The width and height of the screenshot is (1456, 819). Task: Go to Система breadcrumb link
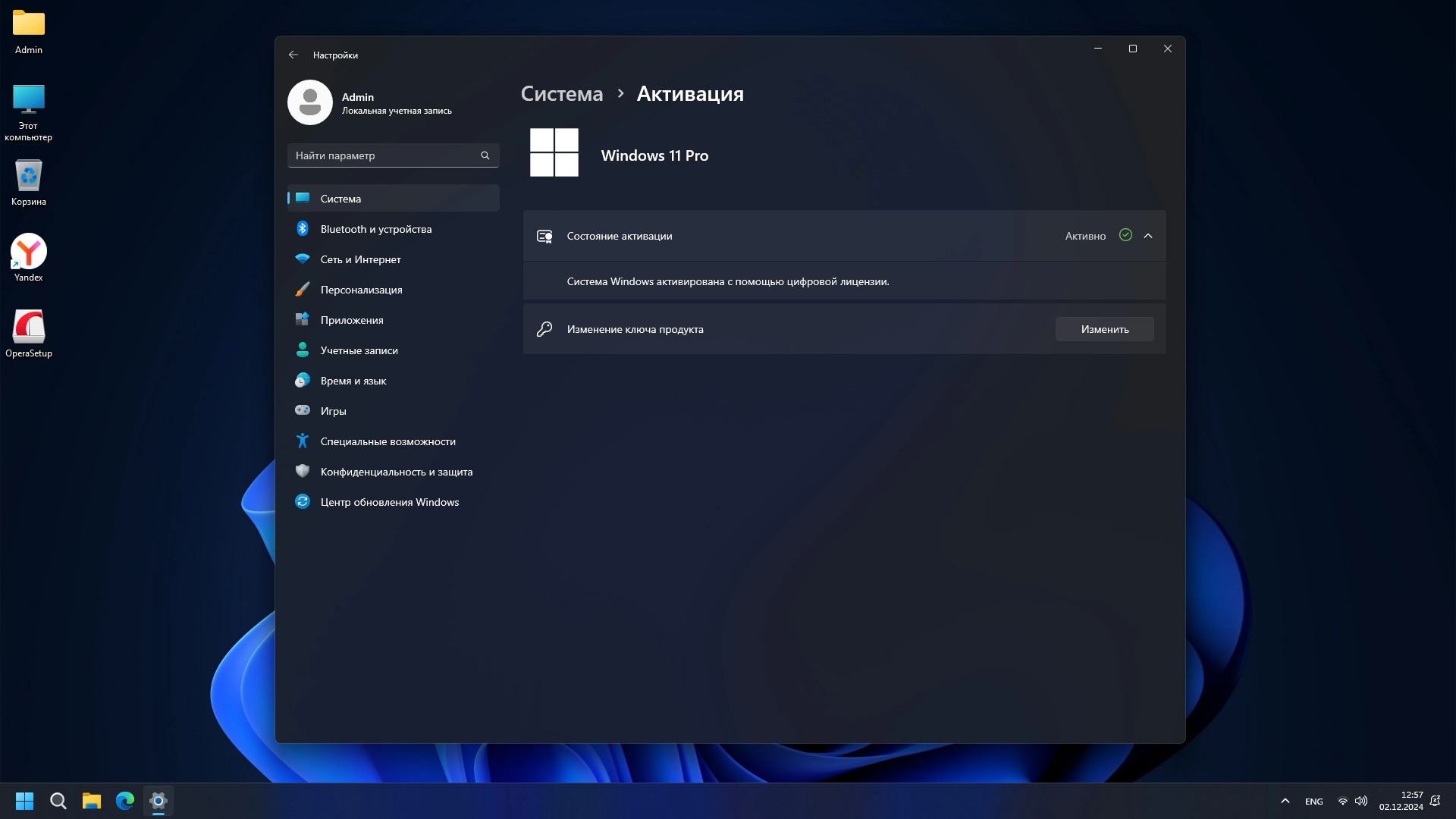pyautogui.click(x=561, y=94)
